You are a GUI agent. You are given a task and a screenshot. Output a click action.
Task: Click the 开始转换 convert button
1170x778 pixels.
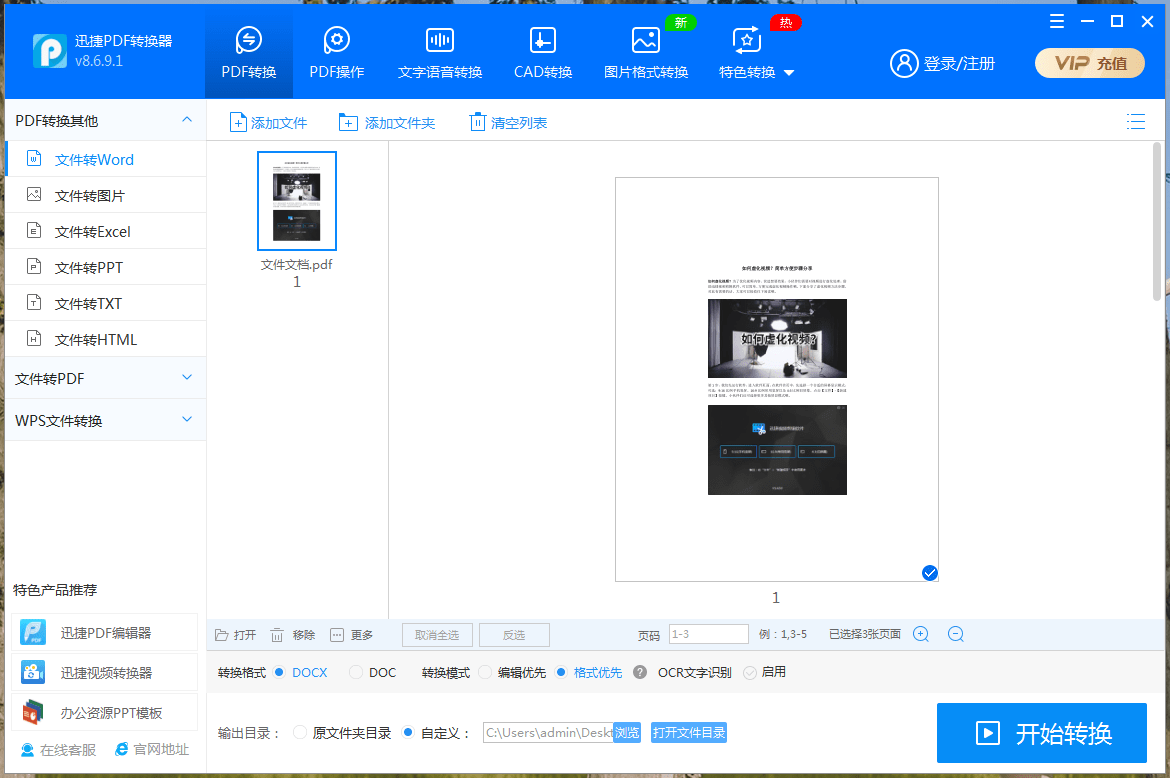pos(1042,733)
